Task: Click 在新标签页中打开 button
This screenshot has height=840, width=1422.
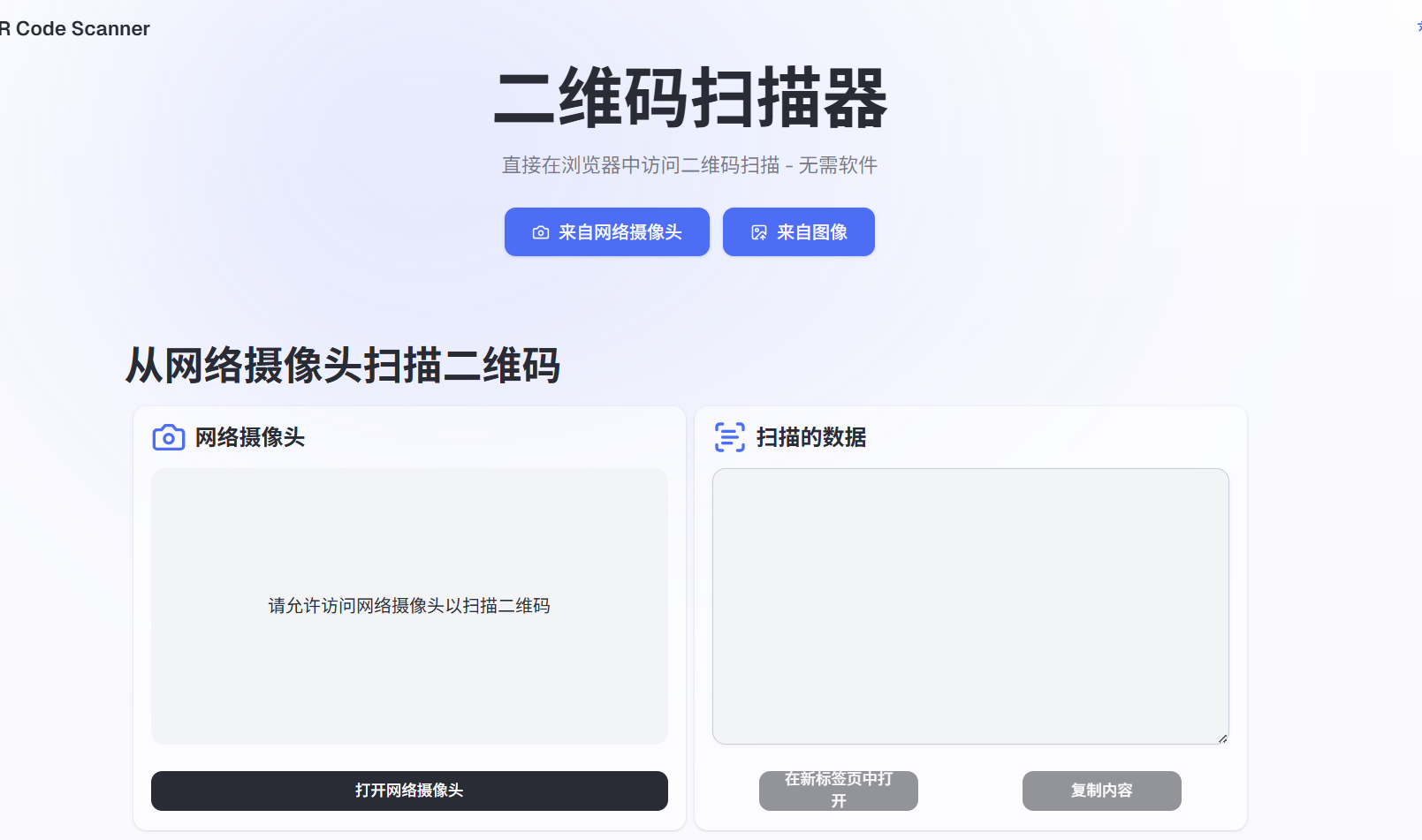Action: coord(839,791)
